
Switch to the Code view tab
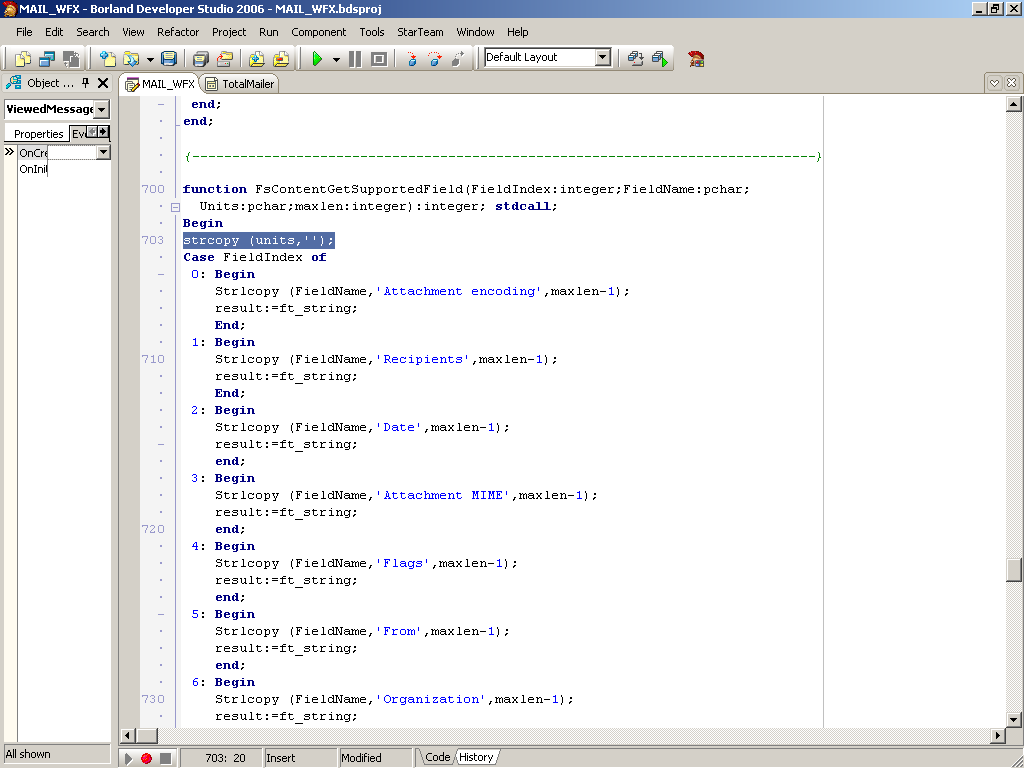click(x=437, y=757)
